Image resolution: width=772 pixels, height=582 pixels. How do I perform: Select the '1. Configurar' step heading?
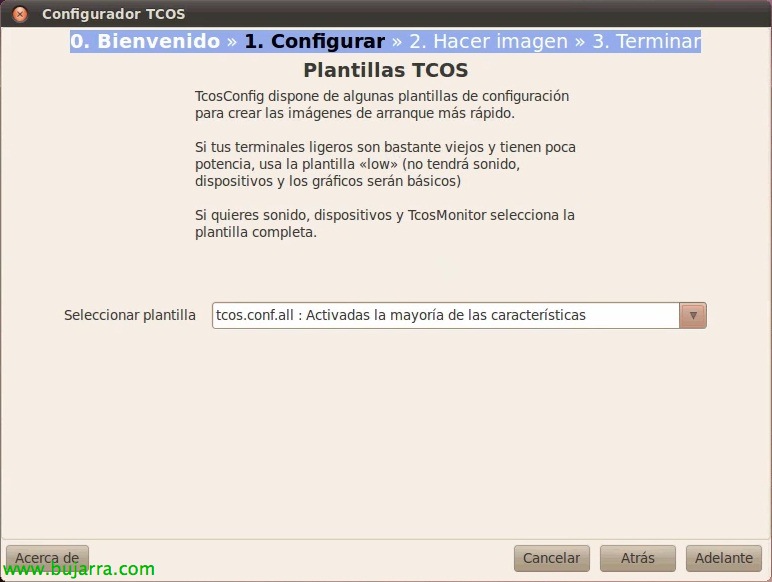pyautogui.click(x=315, y=41)
